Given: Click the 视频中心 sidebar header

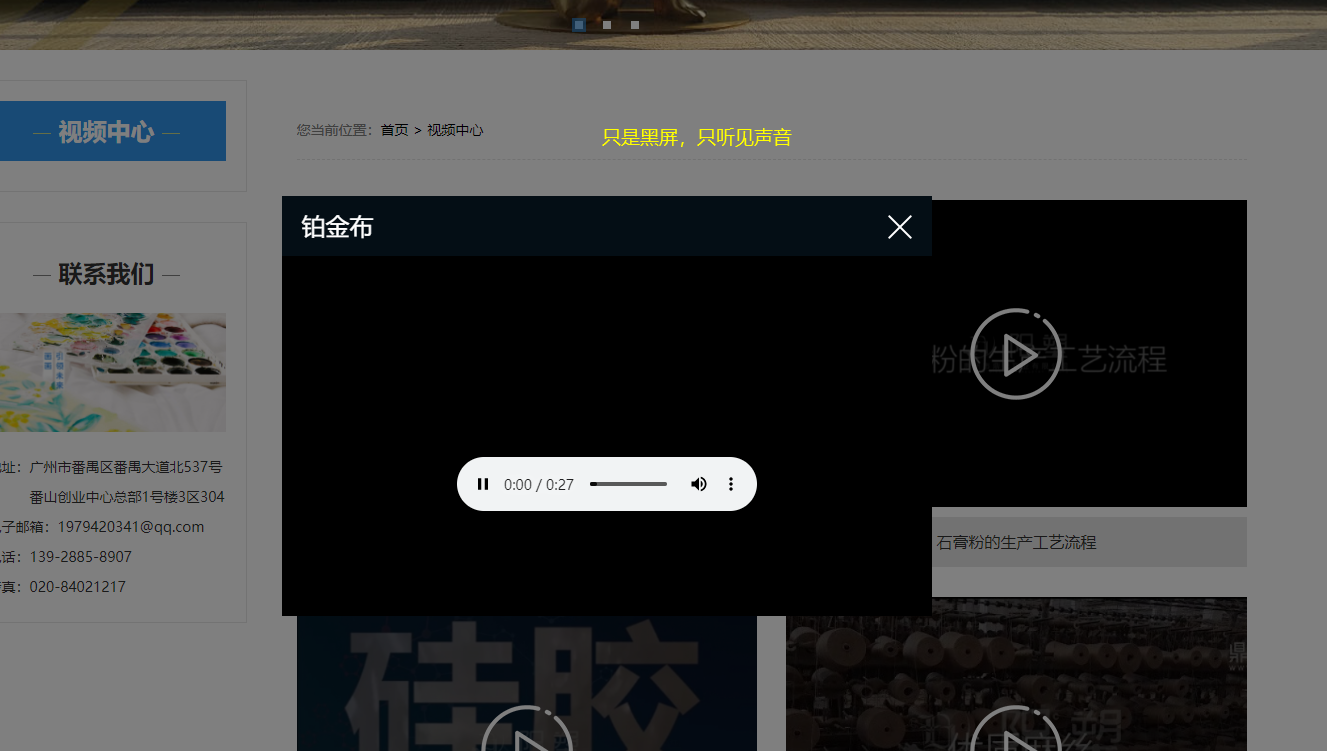Looking at the screenshot, I should coord(106,131).
